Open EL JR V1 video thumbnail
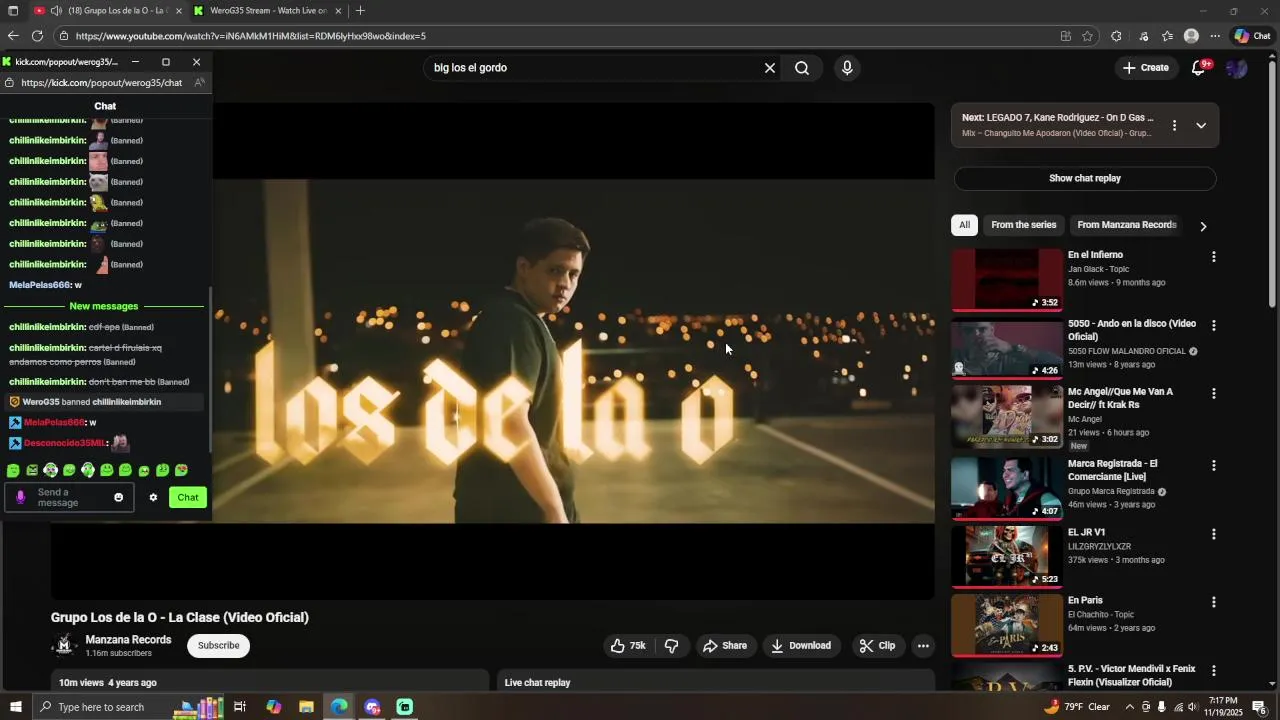1280x720 pixels. pos(1006,556)
